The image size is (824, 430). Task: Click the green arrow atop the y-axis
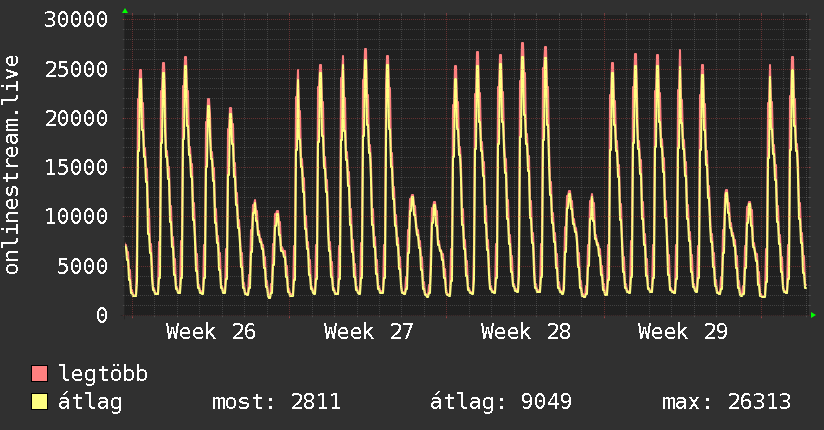pyautogui.click(x=125, y=11)
